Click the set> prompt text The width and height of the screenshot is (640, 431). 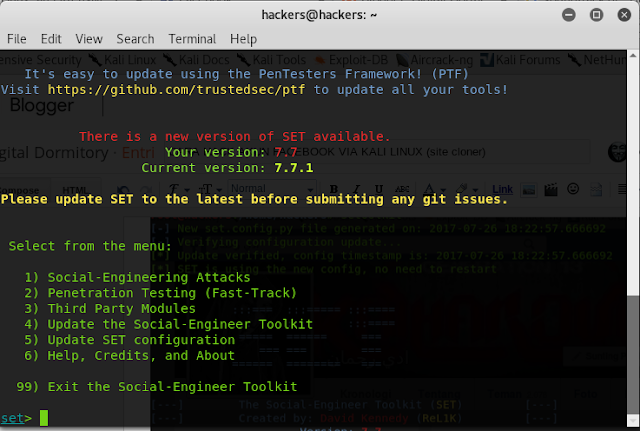click(16, 418)
